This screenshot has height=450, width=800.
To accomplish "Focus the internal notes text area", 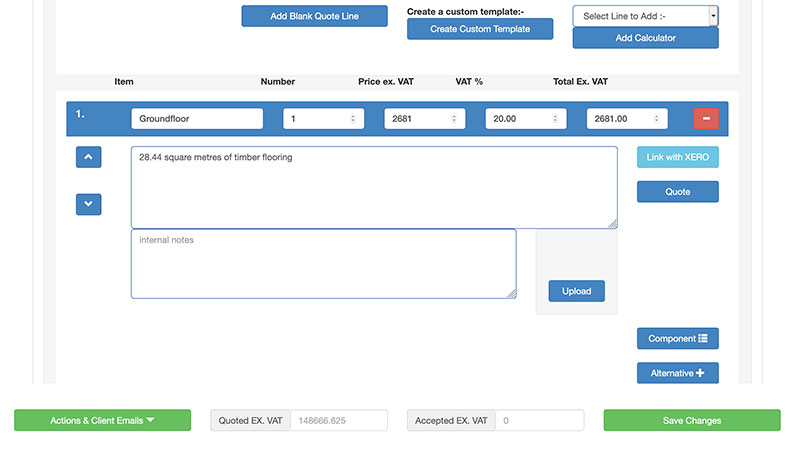I will pos(323,264).
